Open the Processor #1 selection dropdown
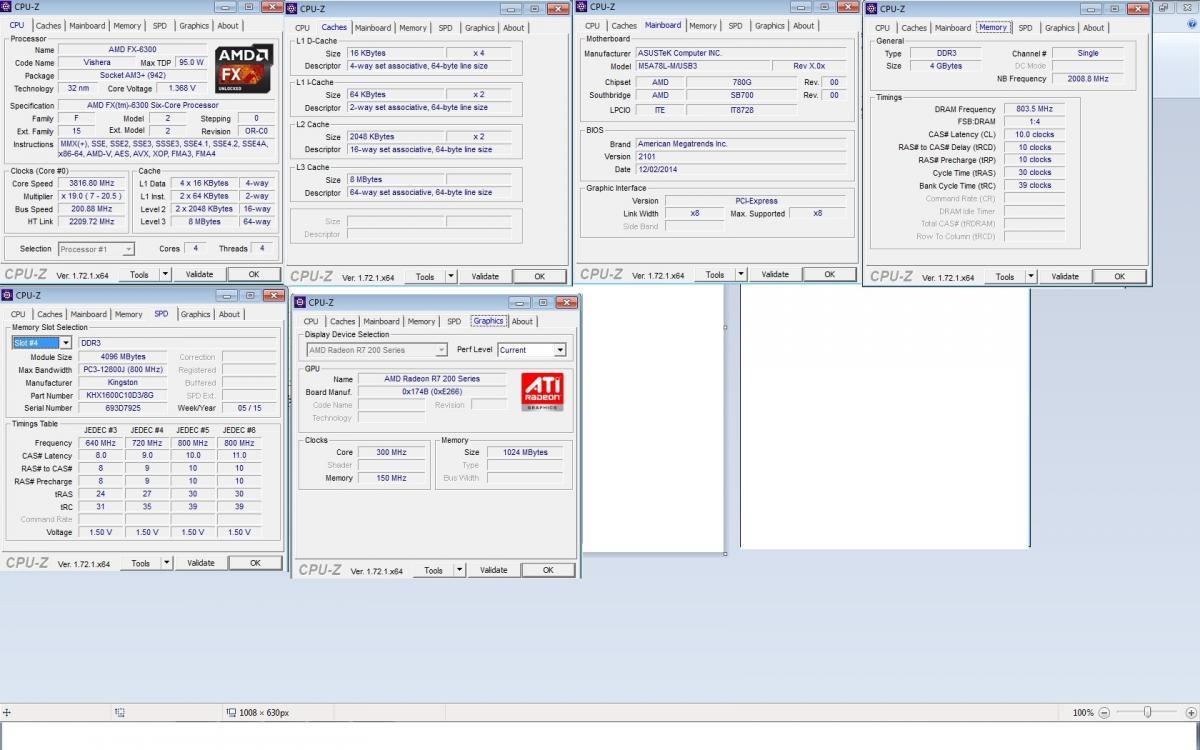Image resolution: width=1200 pixels, height=750 pixels. coord(129,249)
